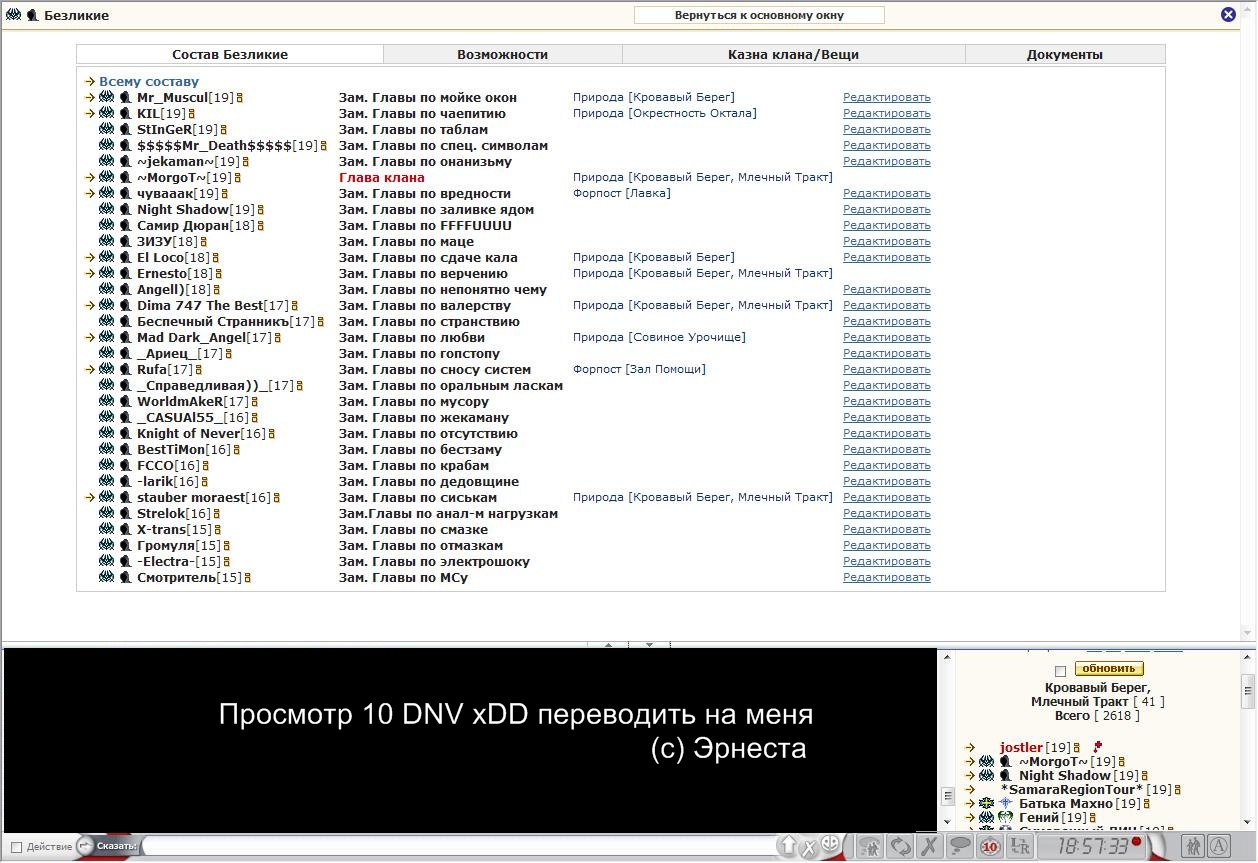Click the arrow icon before Всему составу
Viewport: 1258px width, 863px height.
pyautogui.click(x=90, y=82)
